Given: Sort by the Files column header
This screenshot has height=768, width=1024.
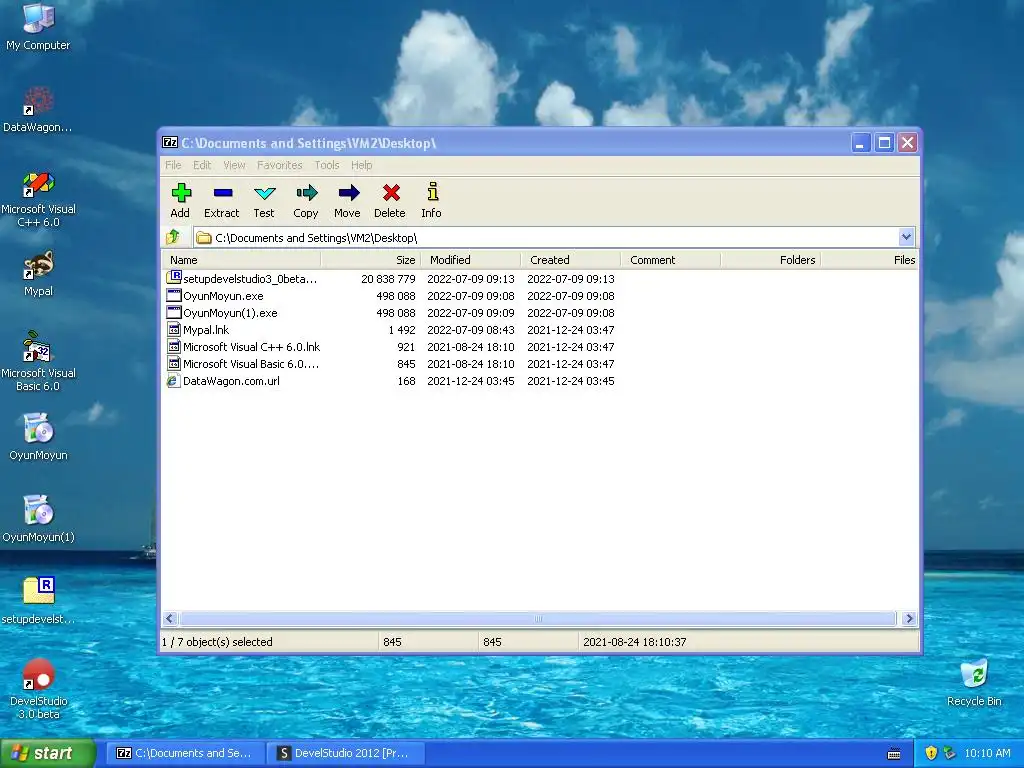Looking at the screenshot, I should click(x=869, y=260).
